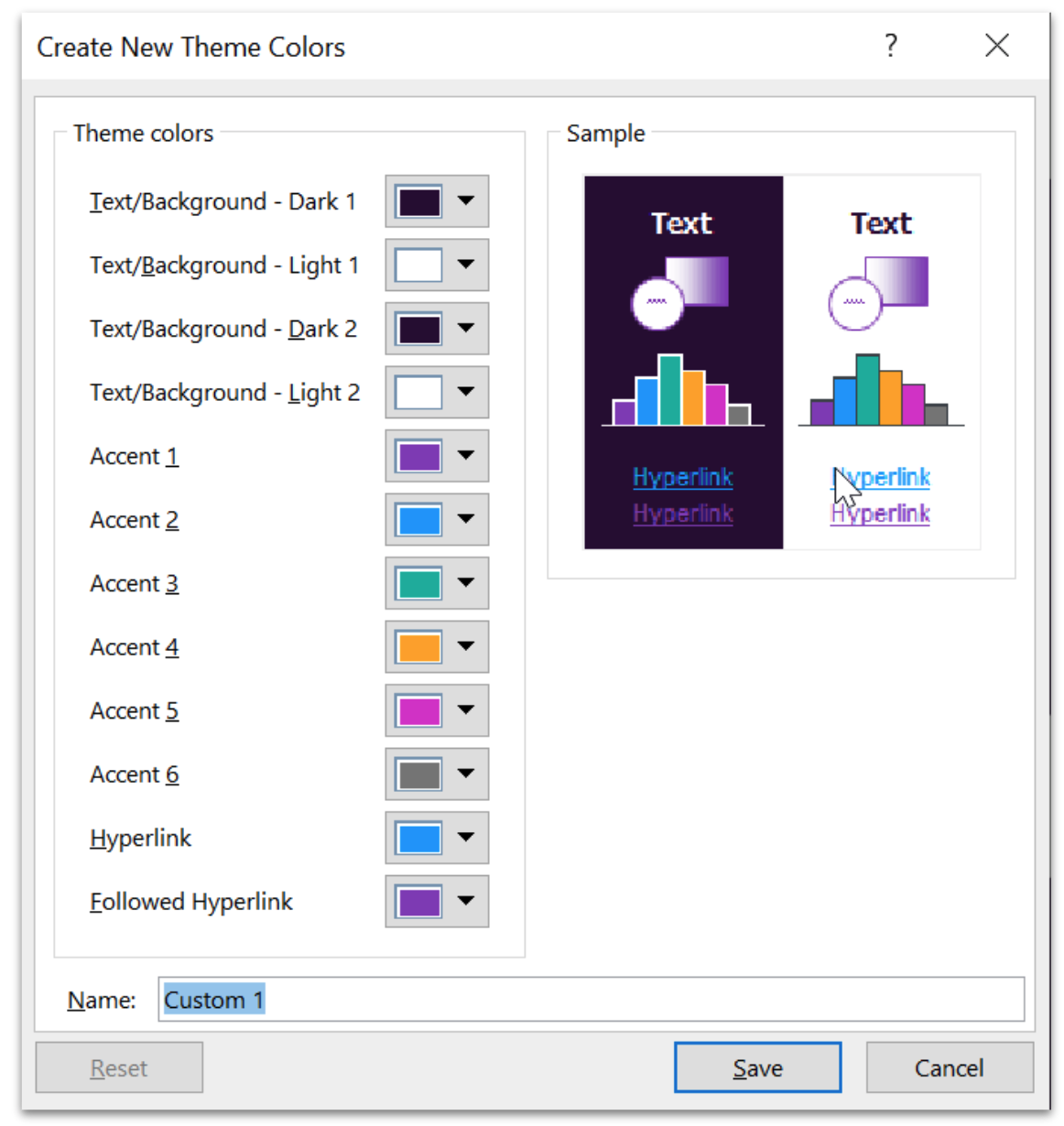Click the shapes graphic in dark sample
The width and height of the screenshot is (1064, 1126).
point(680,293)
